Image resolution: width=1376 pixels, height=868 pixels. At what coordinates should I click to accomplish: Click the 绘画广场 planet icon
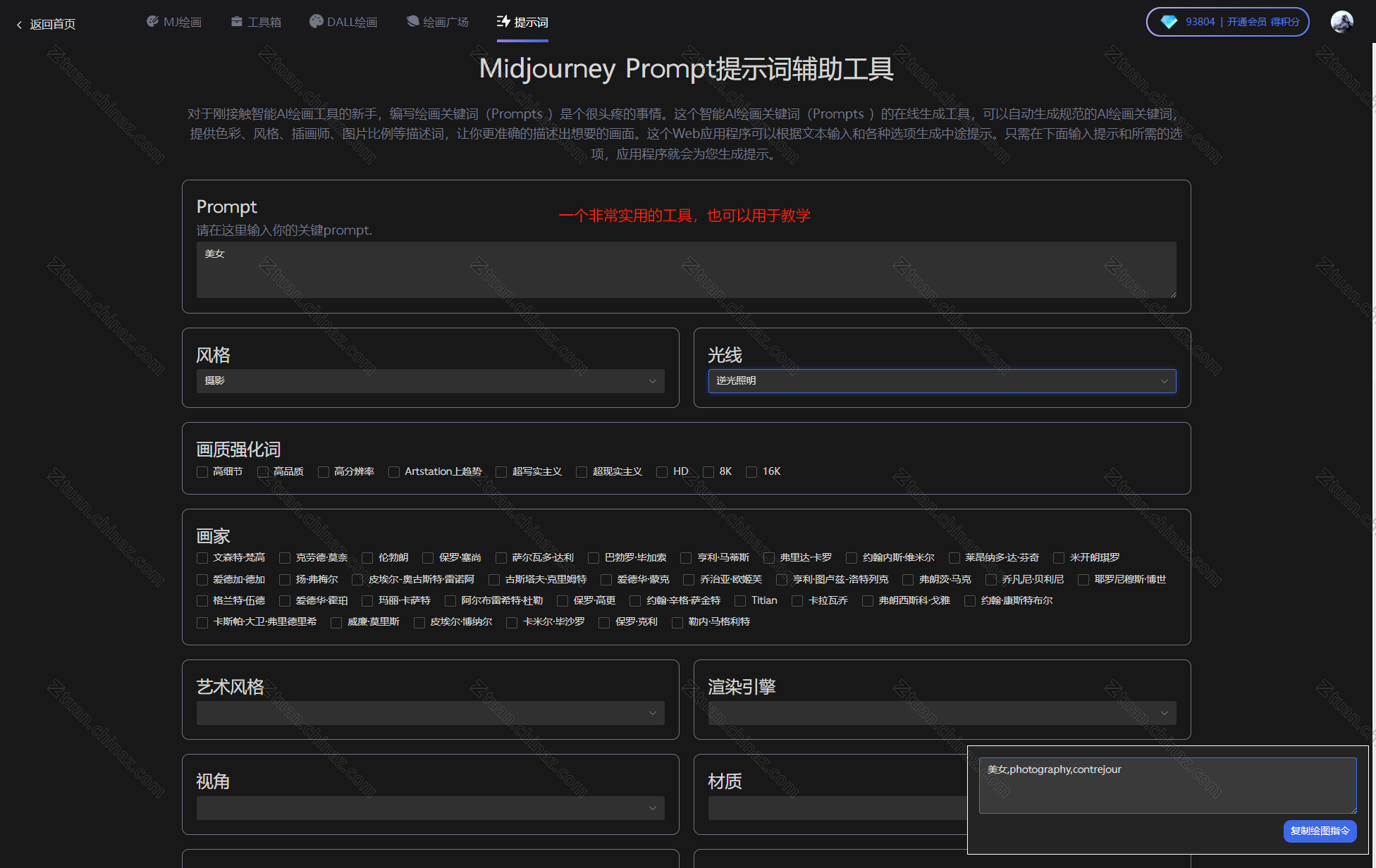pyautogui.click(x=412, y=22)
